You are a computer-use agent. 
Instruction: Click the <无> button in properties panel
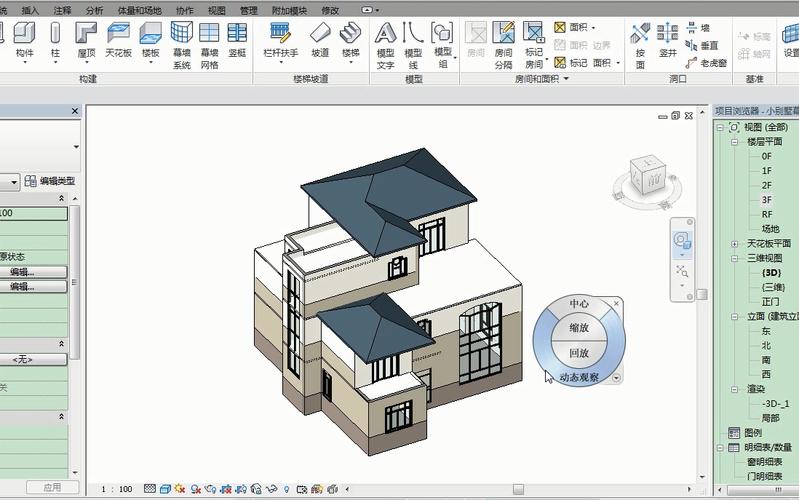pyautogui.click(x=33, y=360)
